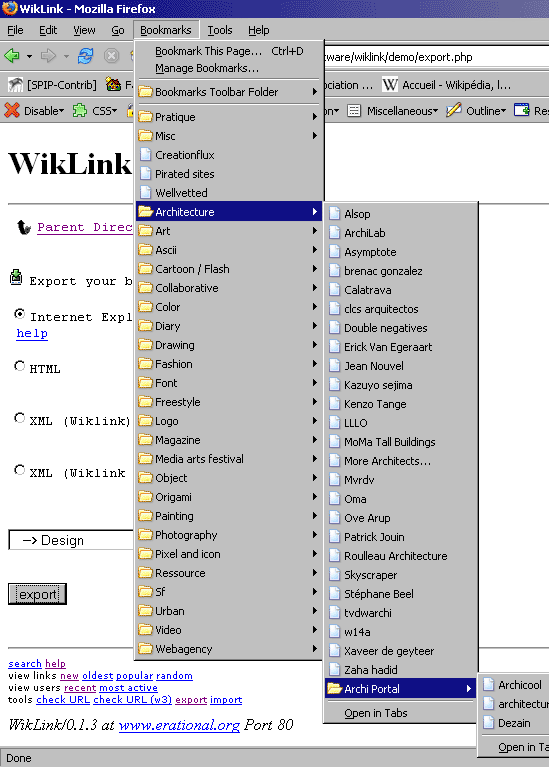Image resolution: width=549 pixels, height=768 pixels.
Task: Expand the Photography bookmarks submenu
Action: click(x=229, y=535)
